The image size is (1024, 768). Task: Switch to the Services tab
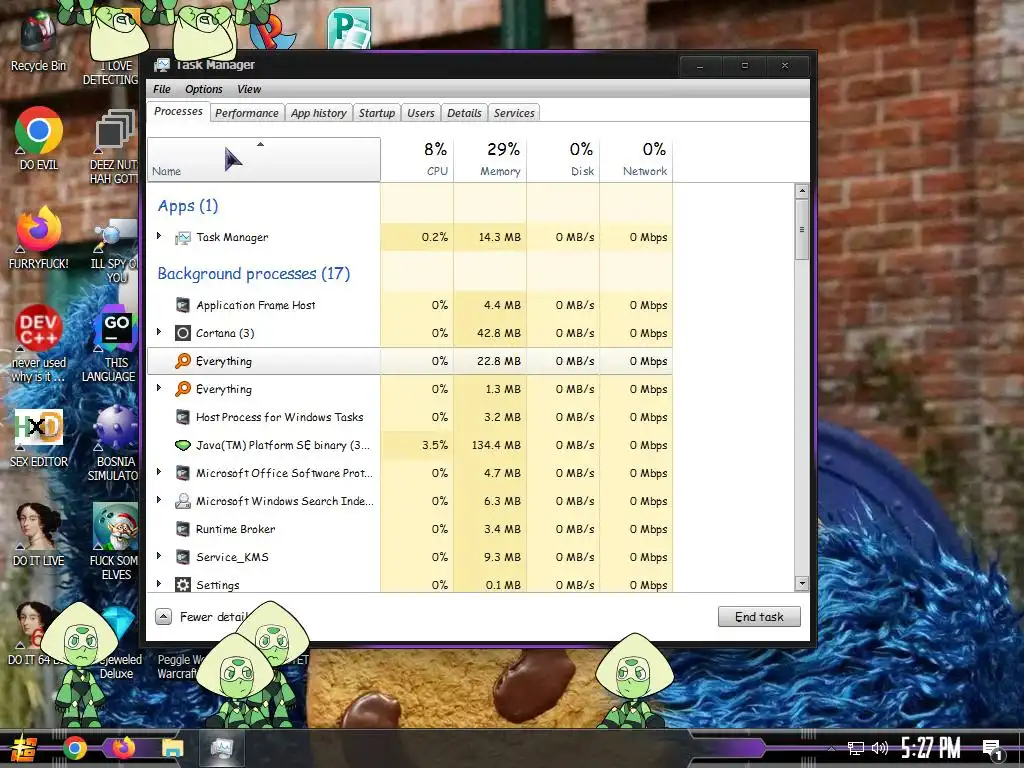coord(514,113)
